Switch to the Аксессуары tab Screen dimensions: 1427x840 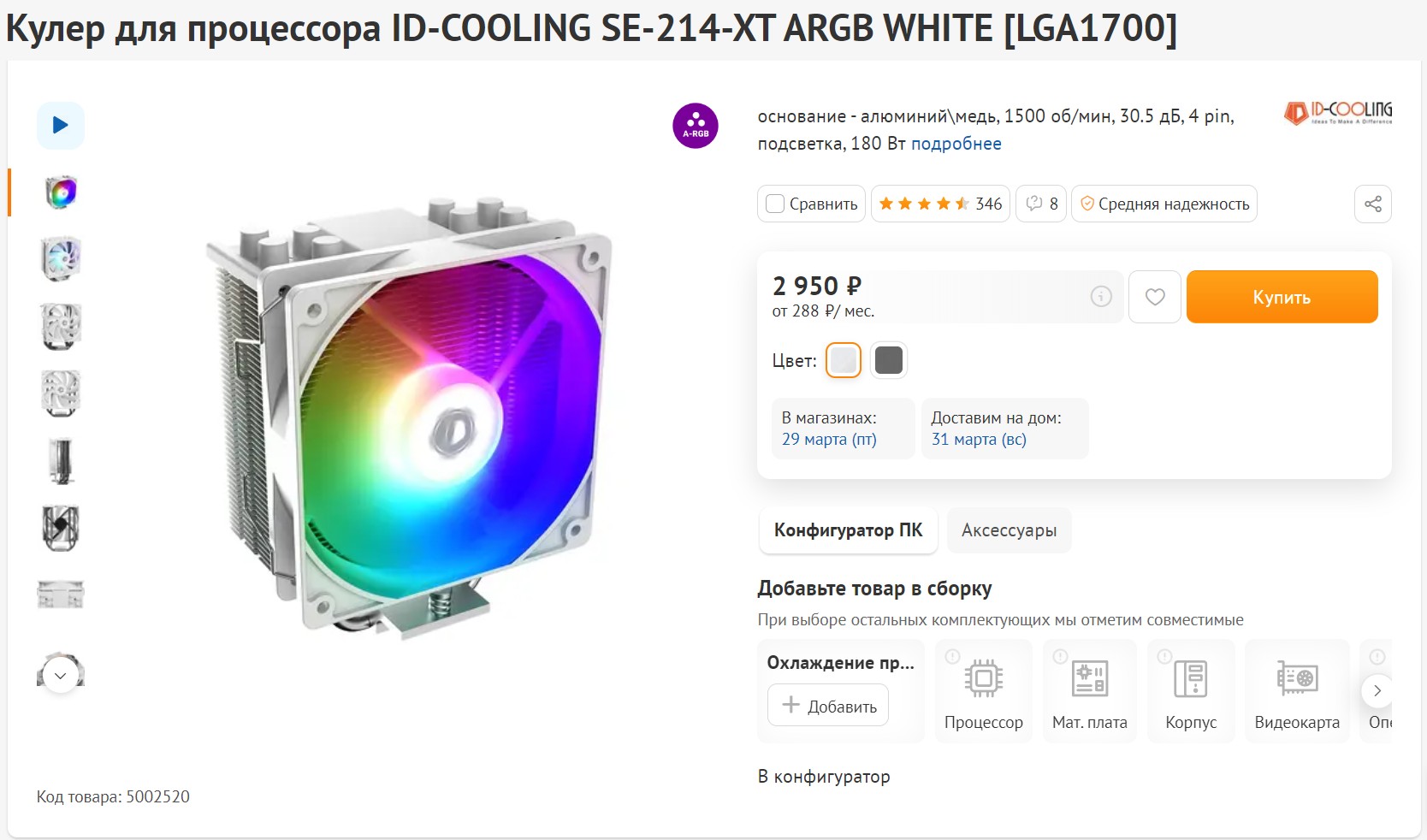(1009, 530)
